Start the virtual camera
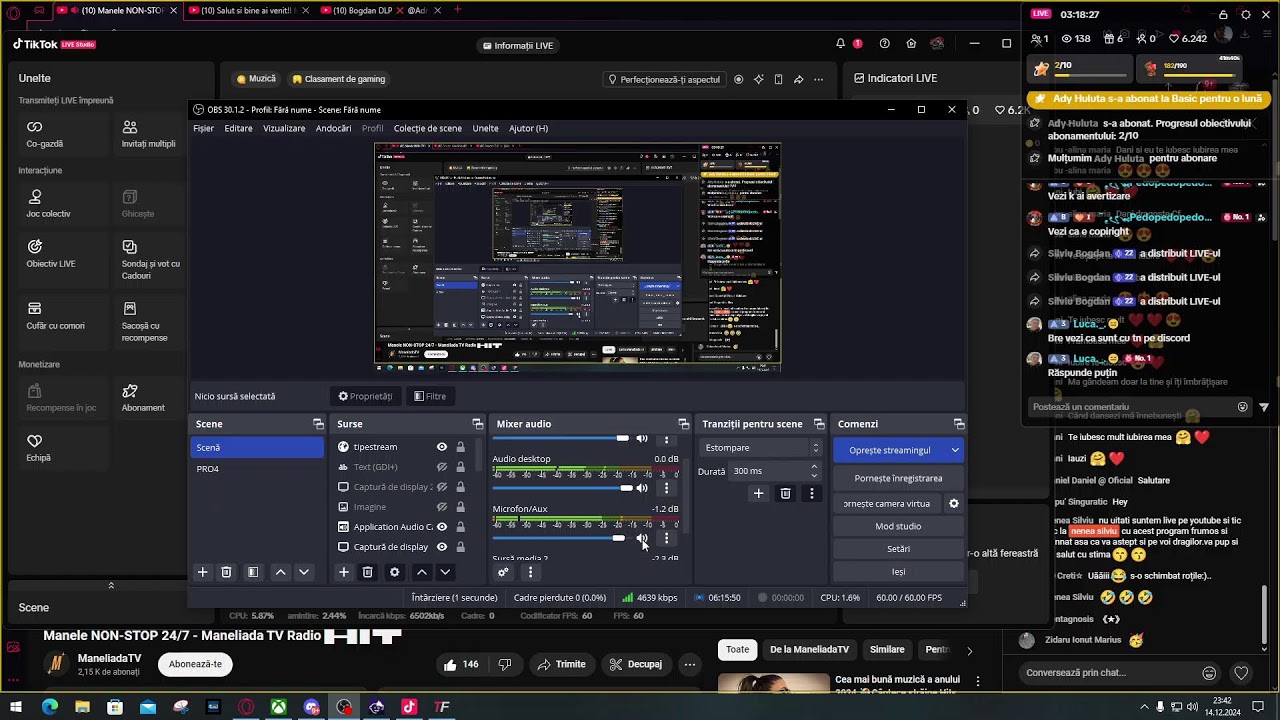This screenshot has width=1280, height=720. tap(888, 503)
